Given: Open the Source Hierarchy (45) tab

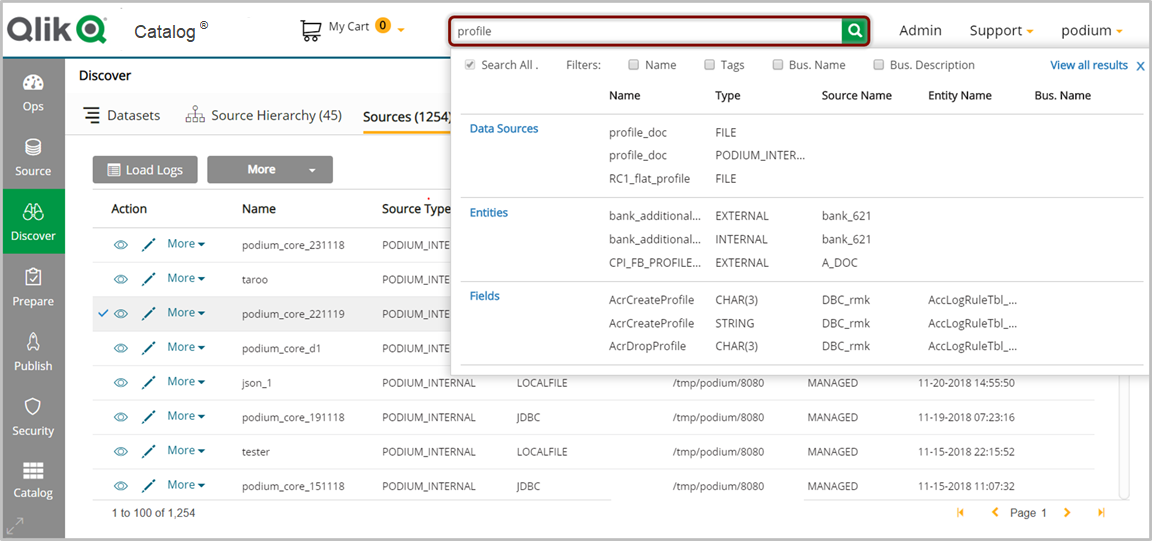Looking at the screenshot, I should click(264, 116).
